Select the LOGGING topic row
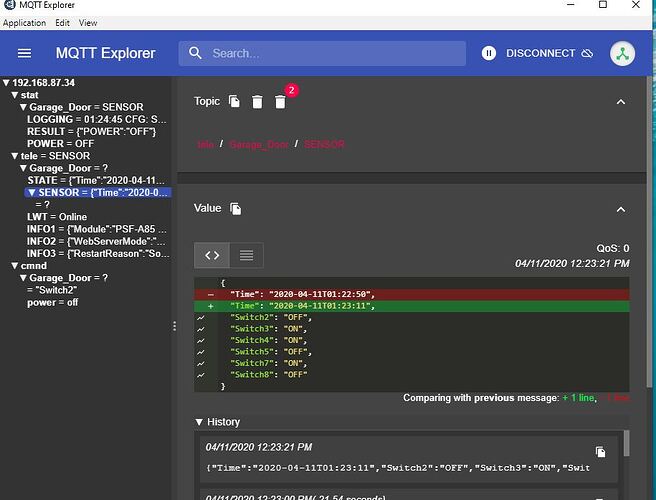Image resolution: width=656 pixels, height=500 pixels. click(x=97, y=119)
